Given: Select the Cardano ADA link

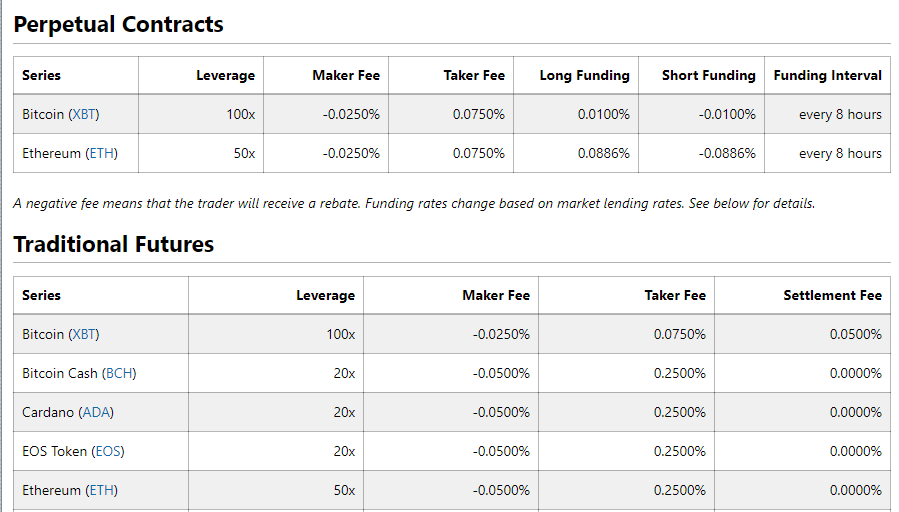Looking at the screenshot, I should (x=97, y=412).
